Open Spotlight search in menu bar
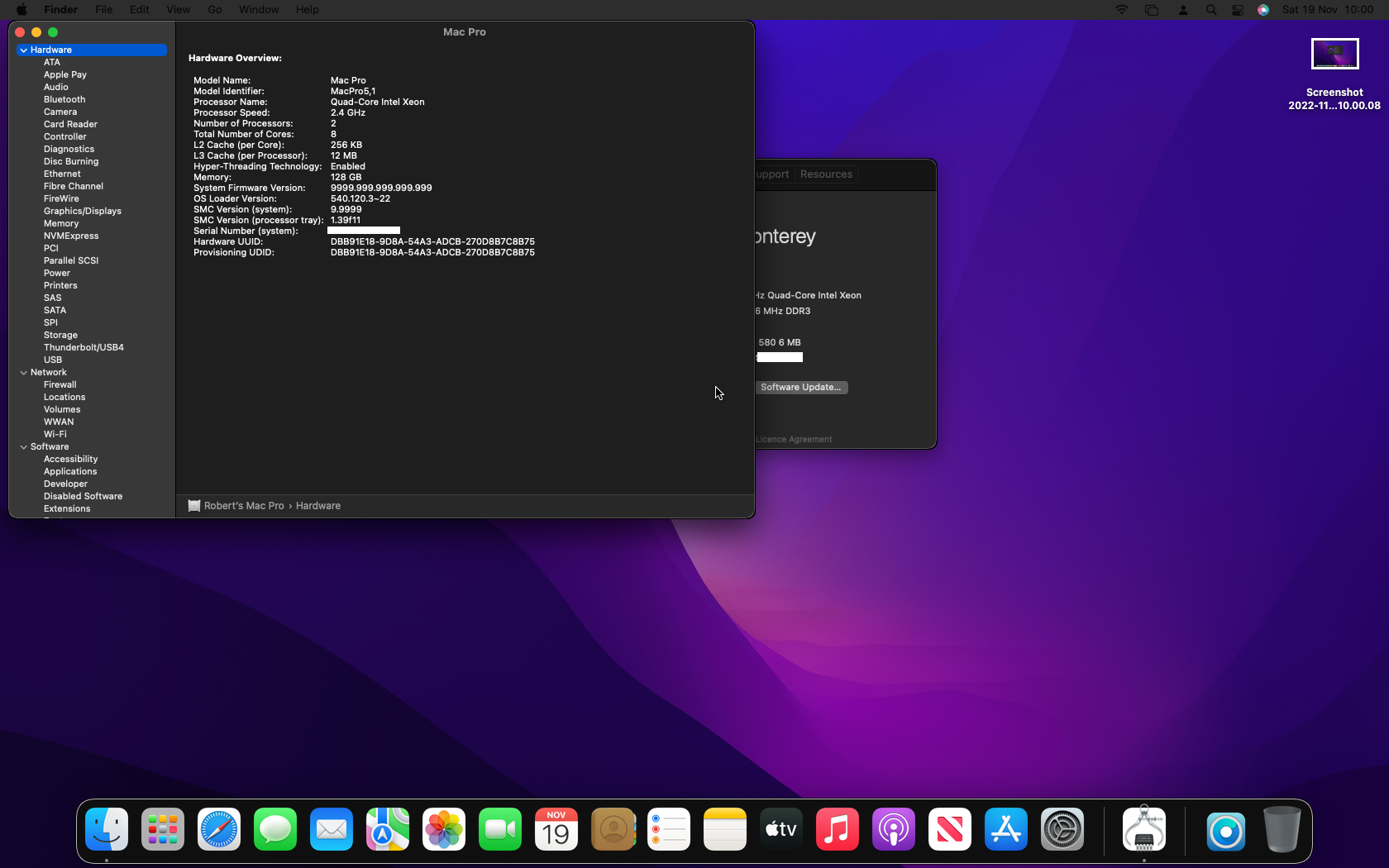Screen dimensions: 1389x868 coord(1211,10)
